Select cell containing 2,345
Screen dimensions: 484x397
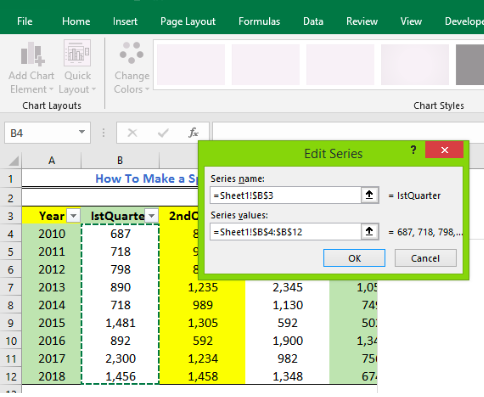pos(287,287)
